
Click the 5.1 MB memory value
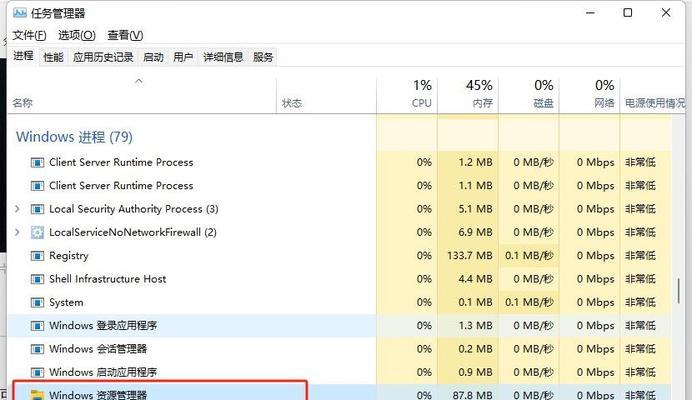pos(475,209)
